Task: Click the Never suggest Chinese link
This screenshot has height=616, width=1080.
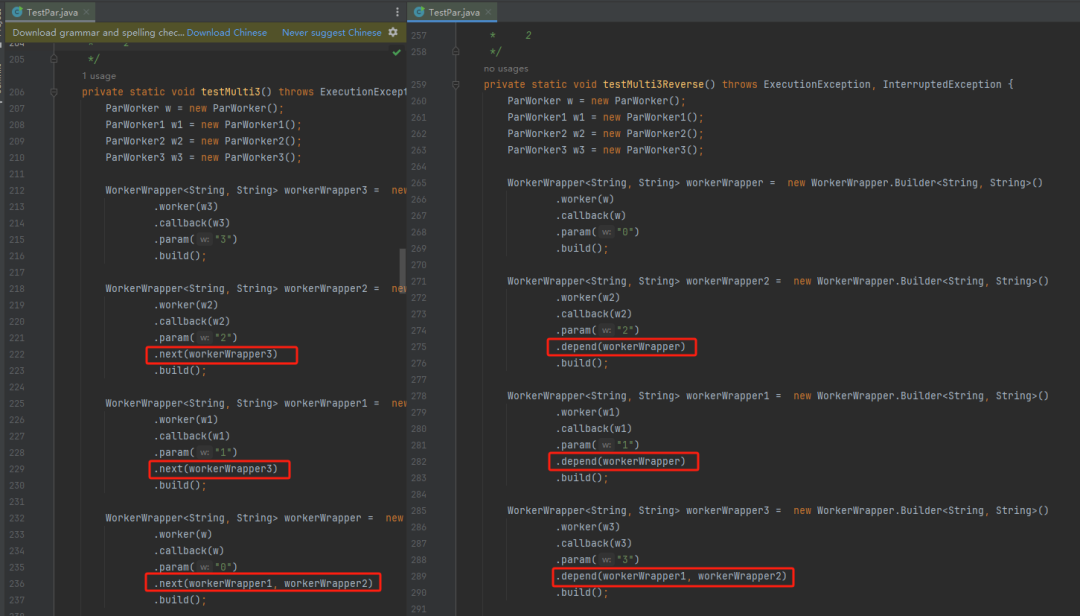Action: (331, 32)
